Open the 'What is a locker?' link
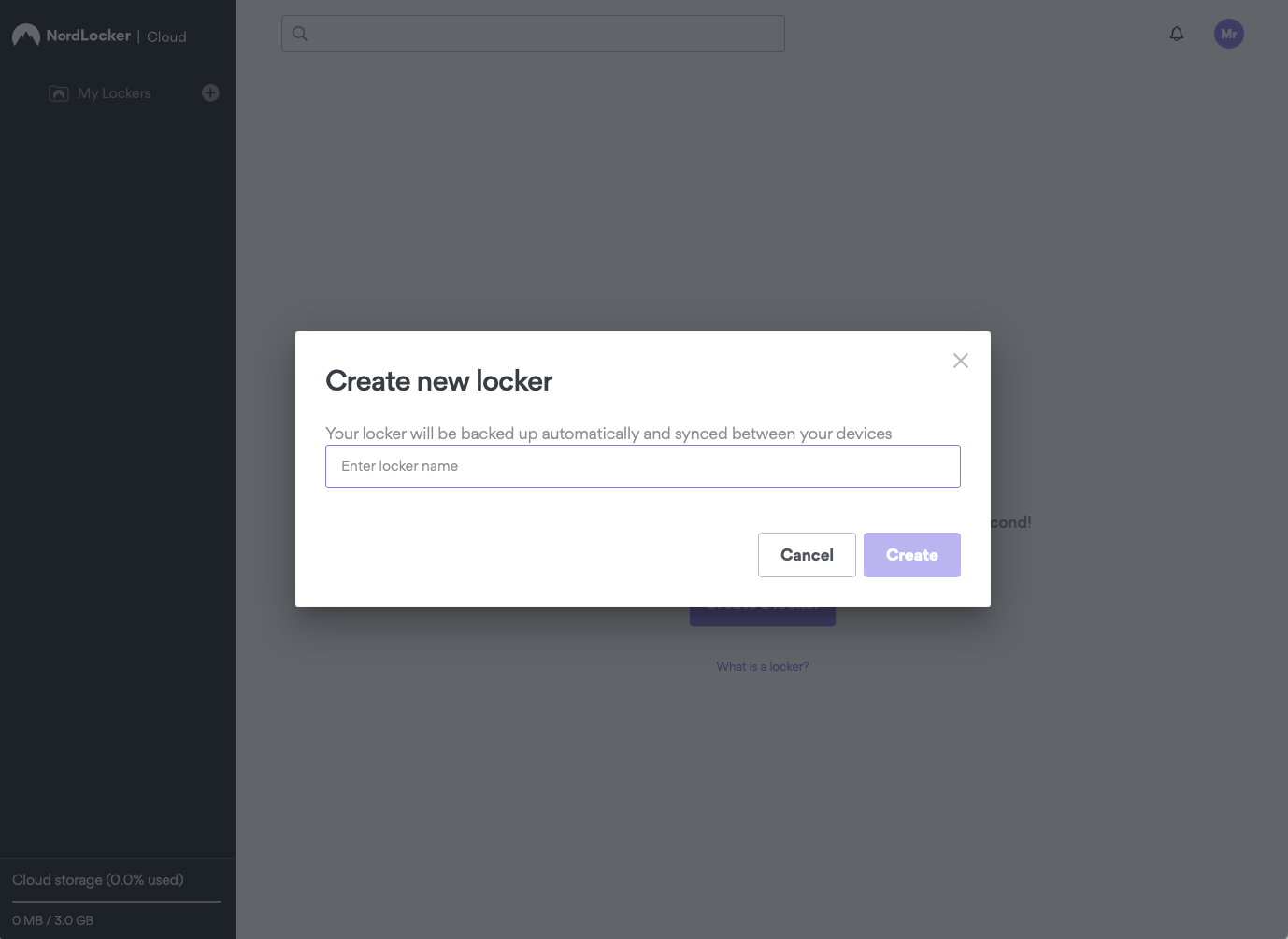This screenshot has height=939, width=1288. tap(762, 666)
